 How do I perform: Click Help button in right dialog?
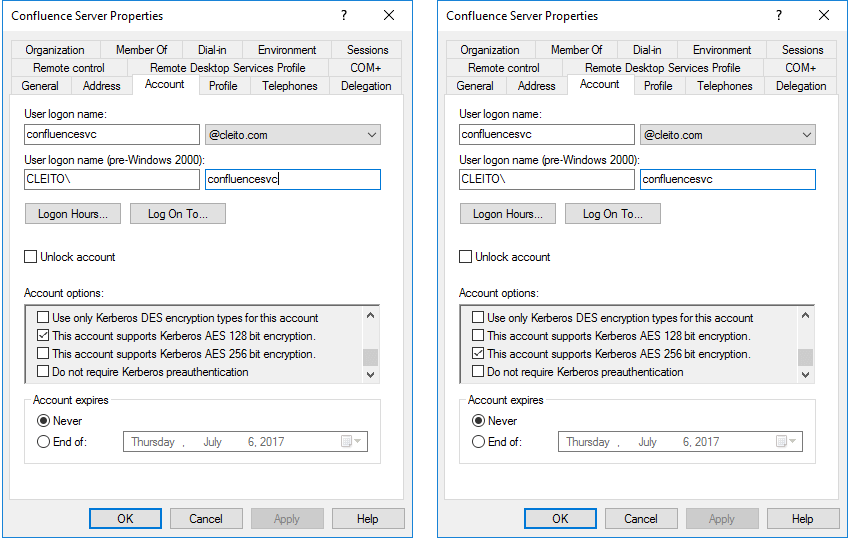click(x=802, y=518)
